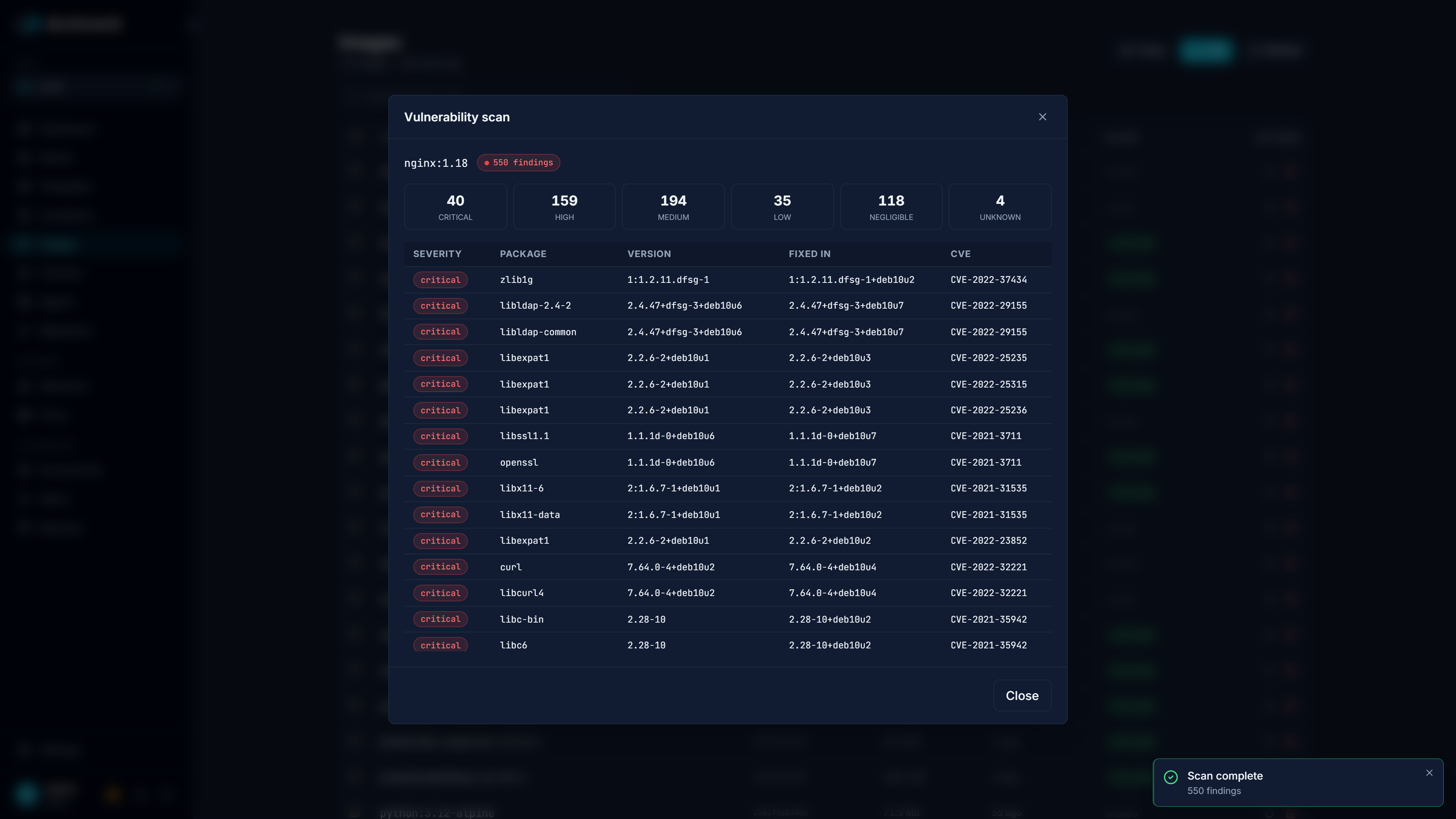Select the LOW severity count card
Viewport: 1456px width, 819px height.
coord(782,206)
